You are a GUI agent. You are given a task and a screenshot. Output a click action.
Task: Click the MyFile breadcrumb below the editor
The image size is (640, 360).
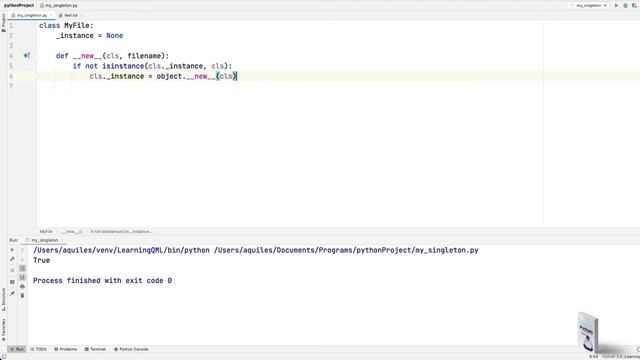pyautogui.click(x=46, y=231)
